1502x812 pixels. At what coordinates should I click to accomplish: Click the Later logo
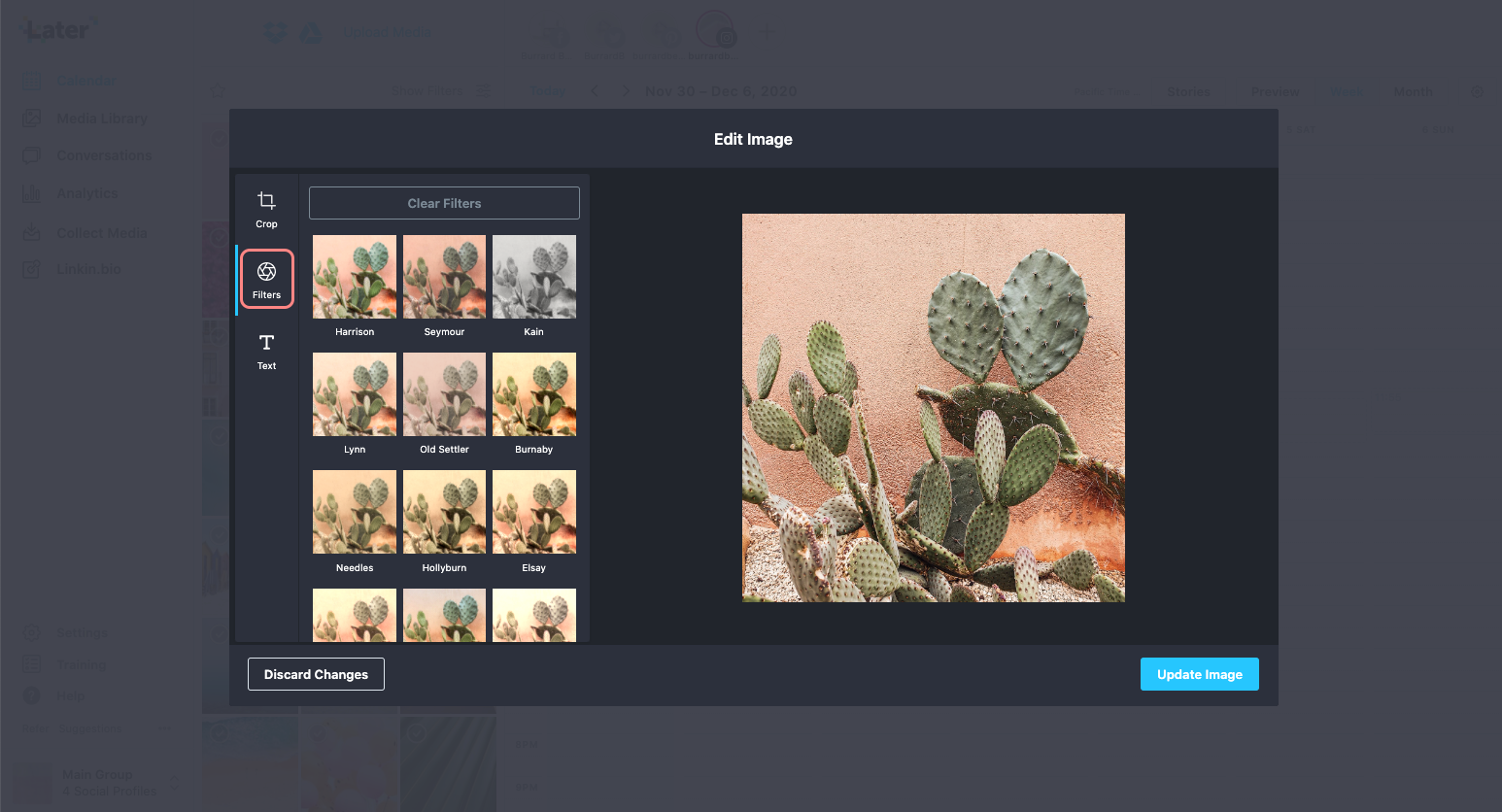58,30
